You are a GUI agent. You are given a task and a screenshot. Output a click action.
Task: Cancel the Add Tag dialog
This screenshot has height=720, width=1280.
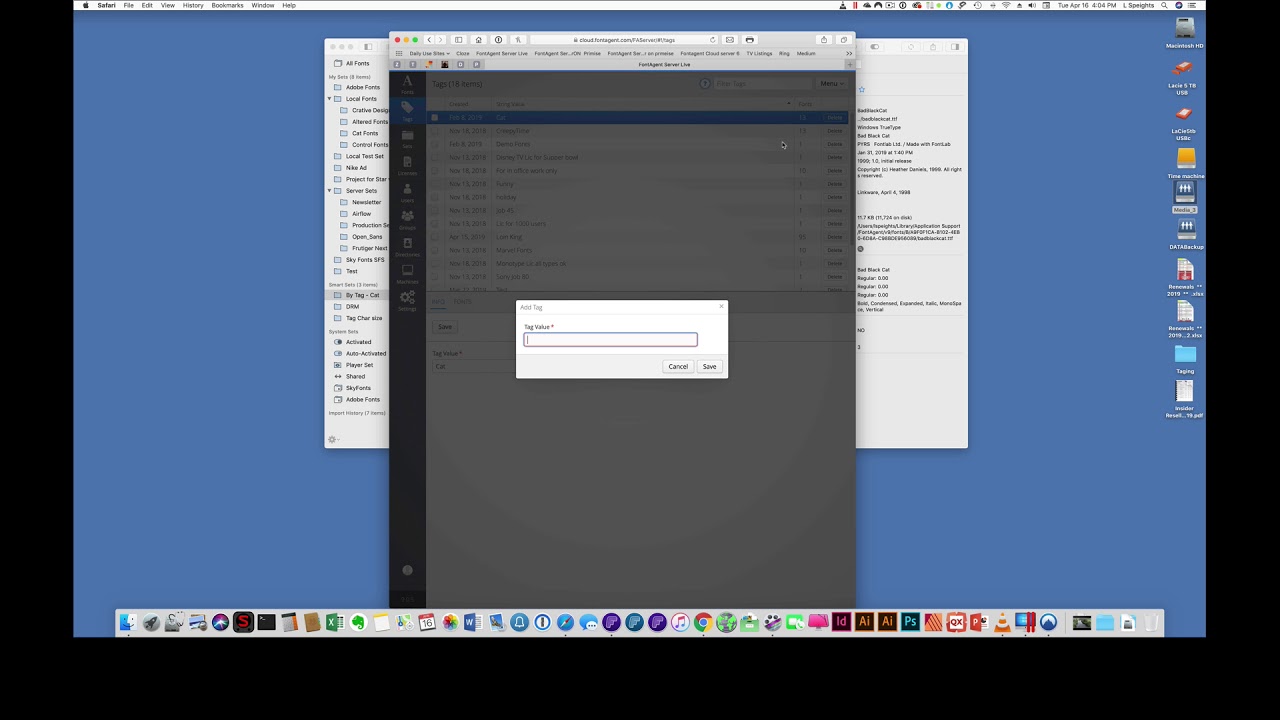[678, 367]
